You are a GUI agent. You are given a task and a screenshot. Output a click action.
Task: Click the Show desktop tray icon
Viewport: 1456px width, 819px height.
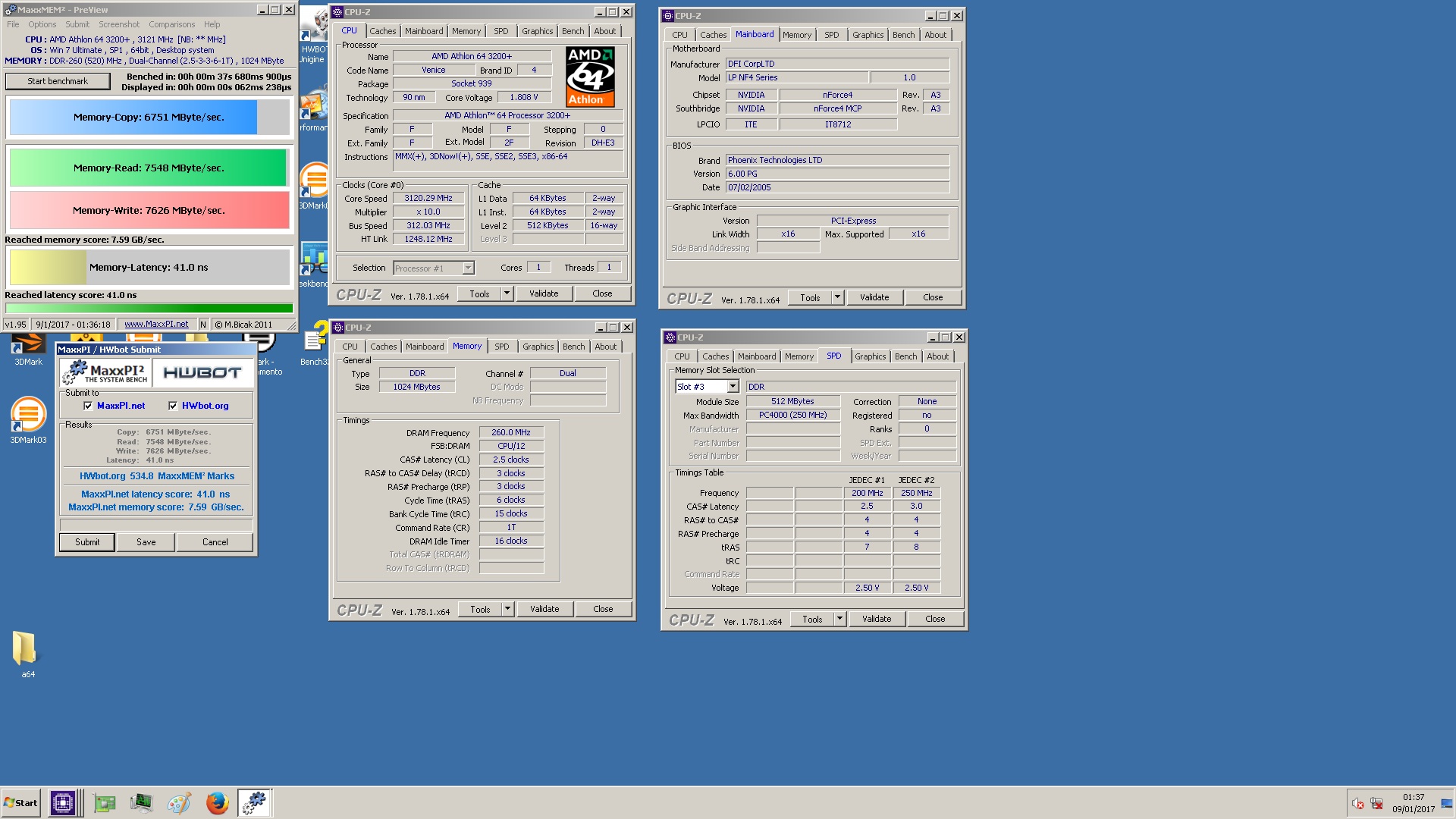[x=1448, y=803]
